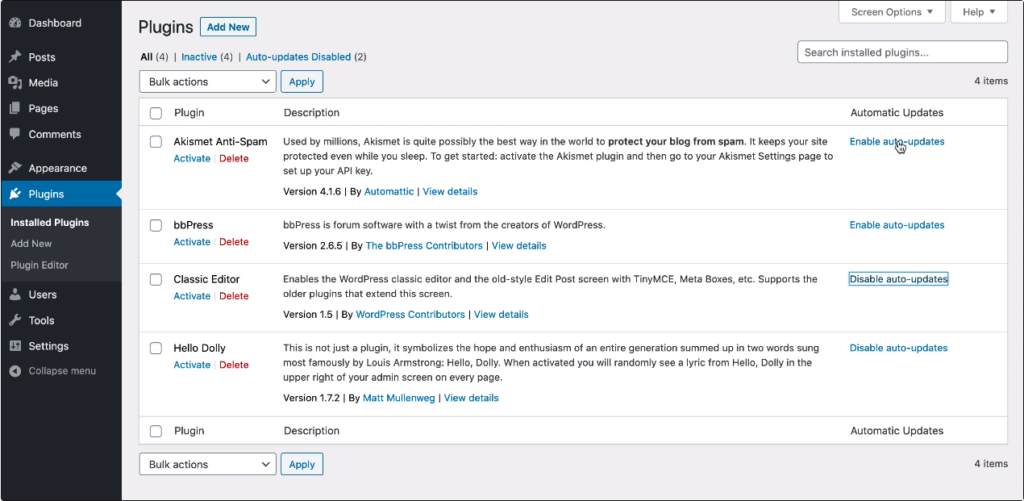Image resolution: width=1024 pixels, height=501 pixels.
Task: Show the All plugins filter
Action: [x=146, y=57]
